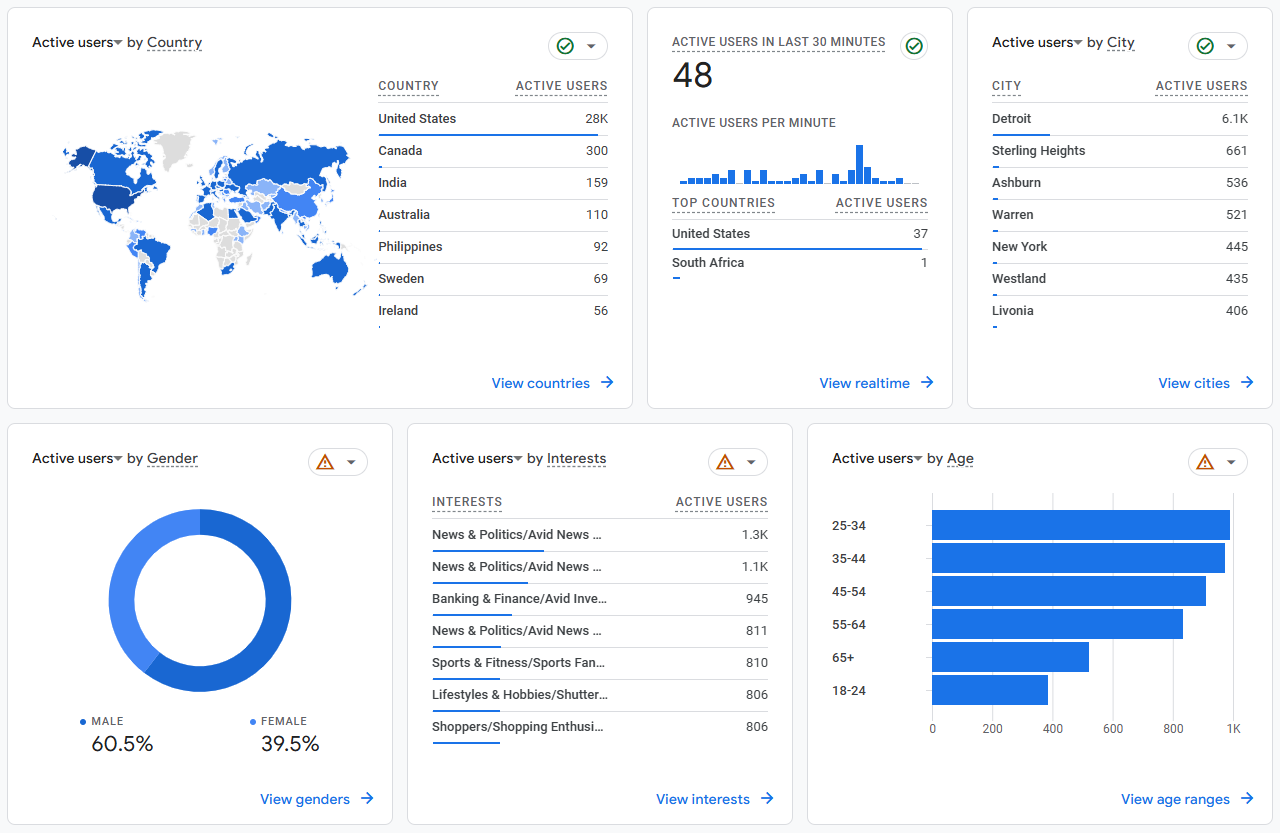Click the arrow icon beside View age ranges
Screen dimensions: 1280x833
1247,799
